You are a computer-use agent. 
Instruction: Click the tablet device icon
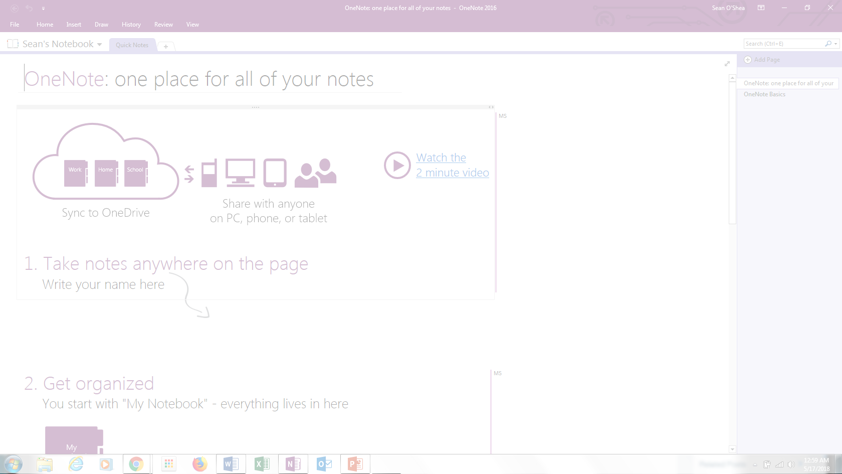coord(275,173)
